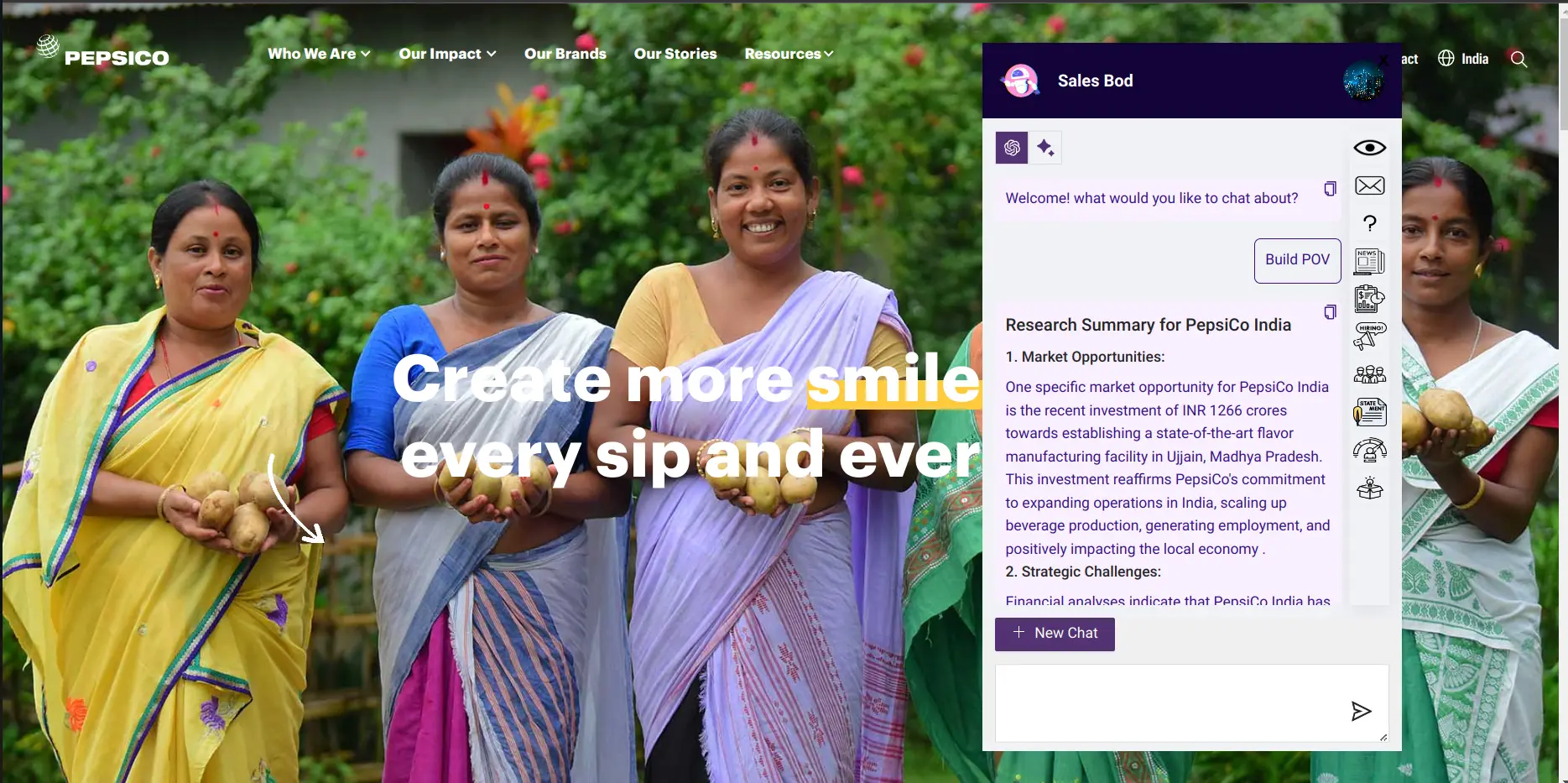
Task: Open the financial report clipboard icon
Action: coord(1369,299)
